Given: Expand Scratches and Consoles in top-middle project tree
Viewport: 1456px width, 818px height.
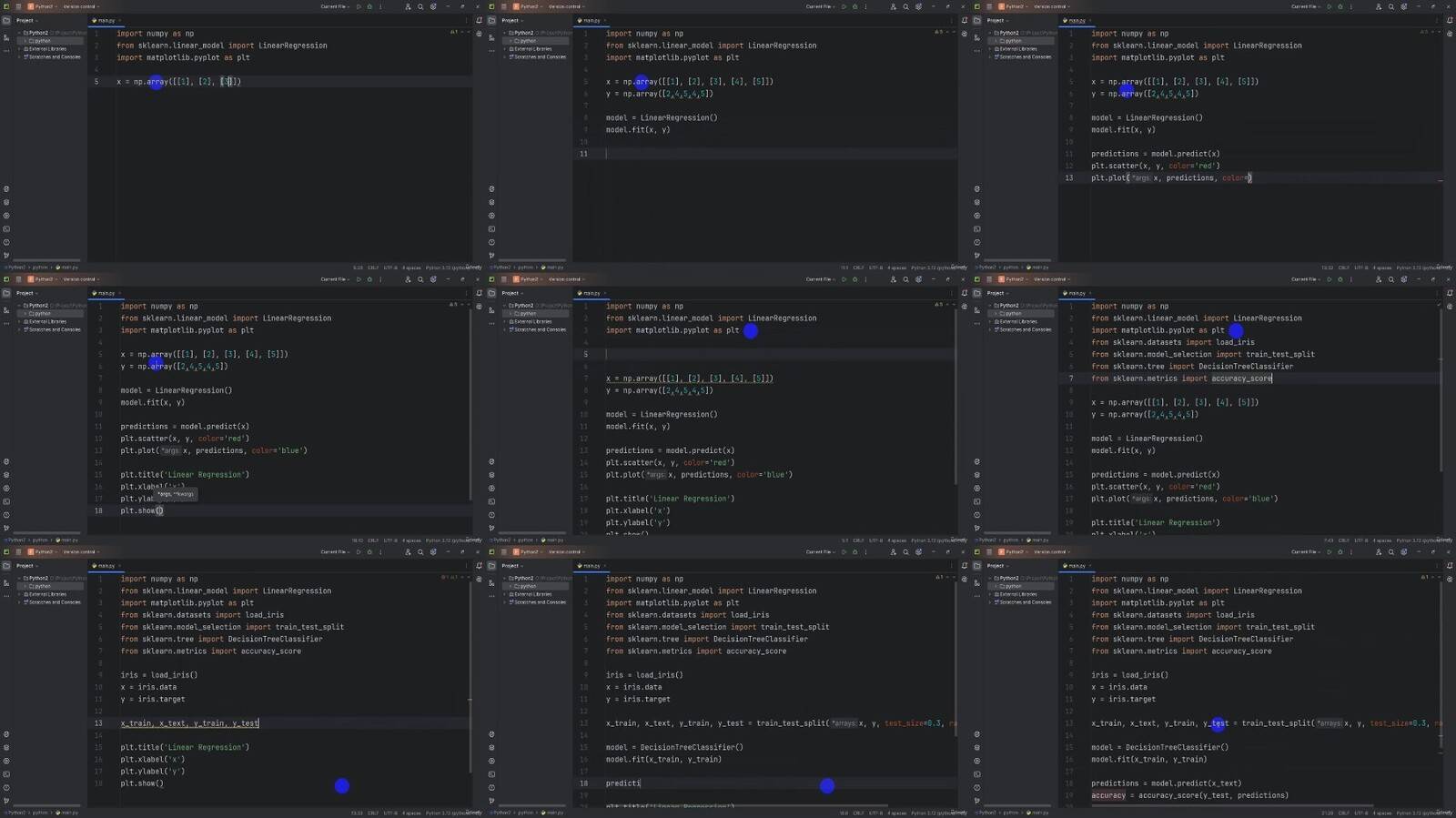Looking at the screenshot, I should pyautogui.click(x=505, y=57).
